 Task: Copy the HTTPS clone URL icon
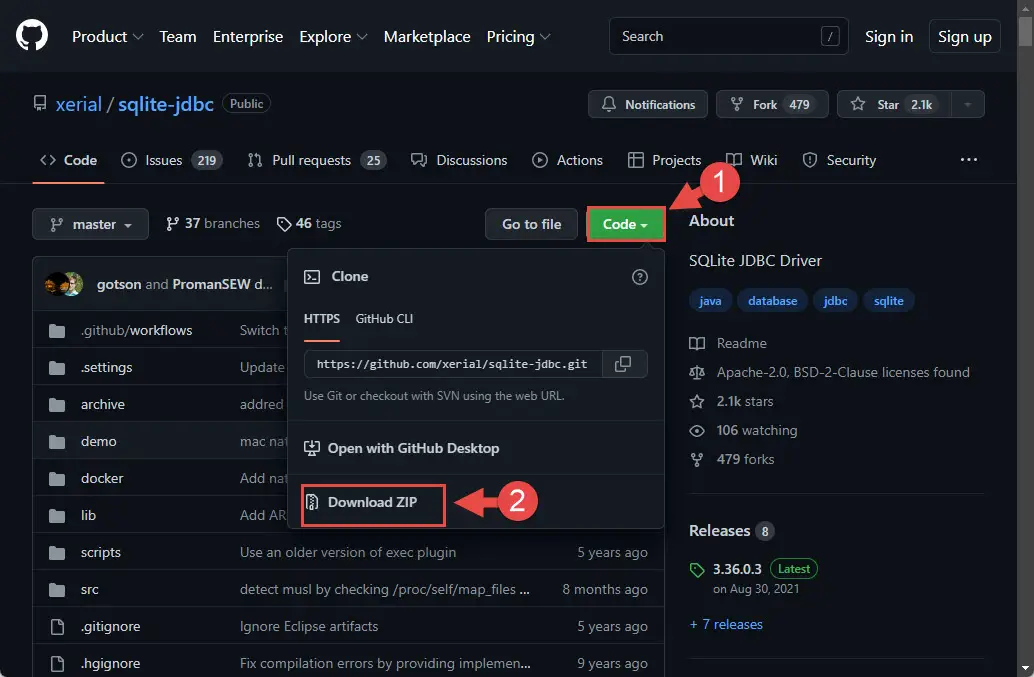tap(623, 364)
